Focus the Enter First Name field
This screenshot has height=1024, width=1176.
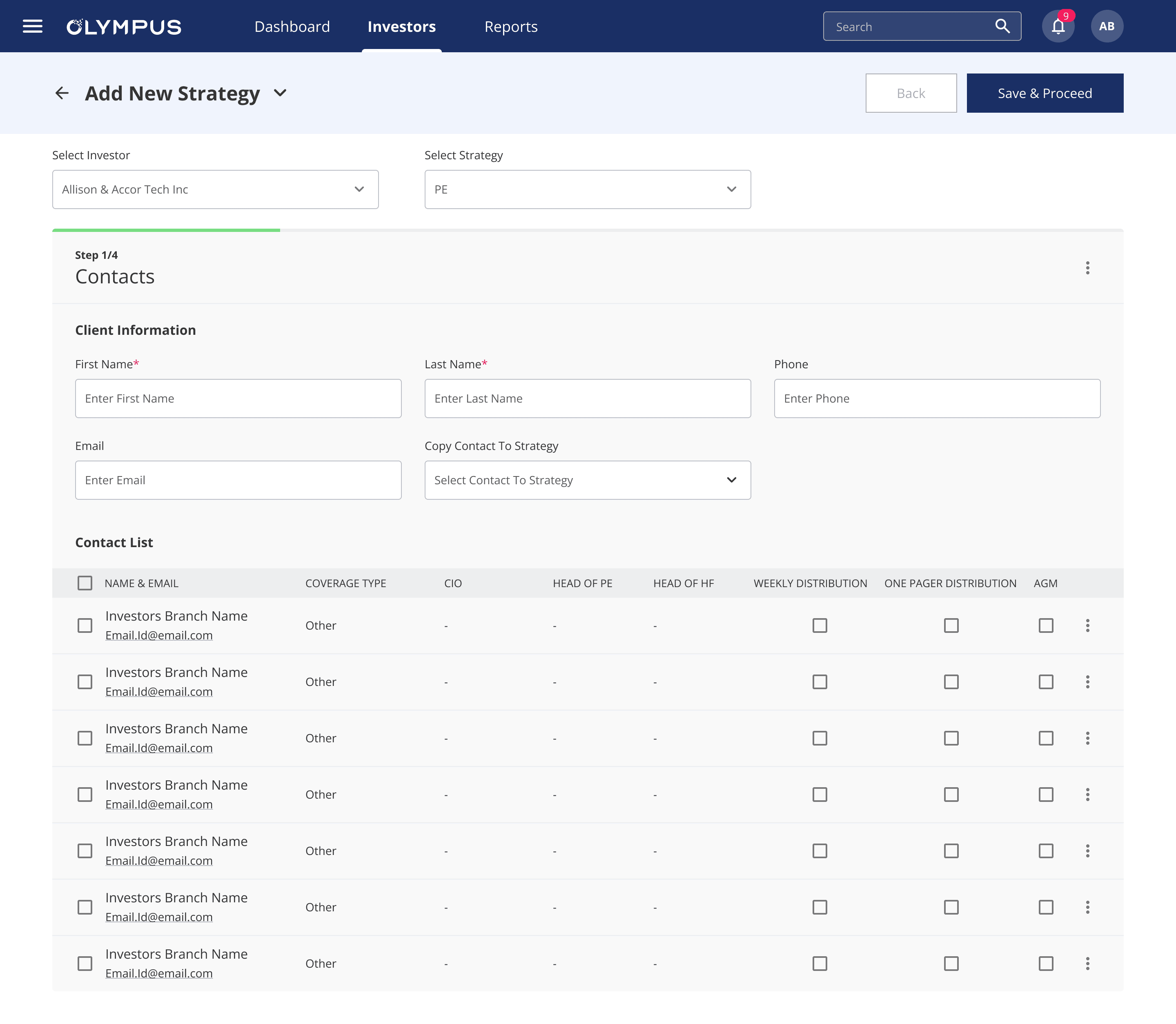[x=238, y=399]
